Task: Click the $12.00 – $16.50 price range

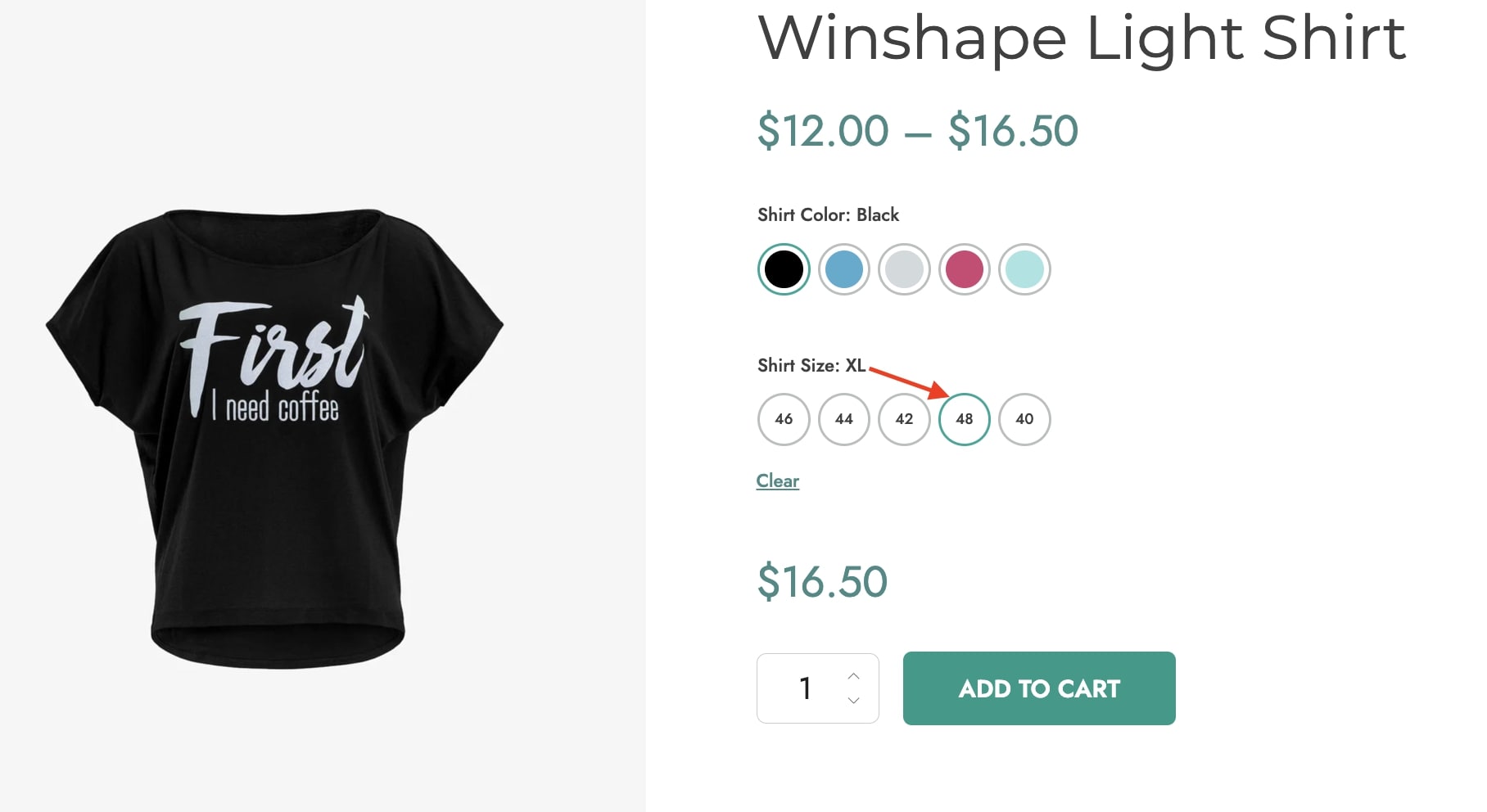Action: tap(918, 131)
